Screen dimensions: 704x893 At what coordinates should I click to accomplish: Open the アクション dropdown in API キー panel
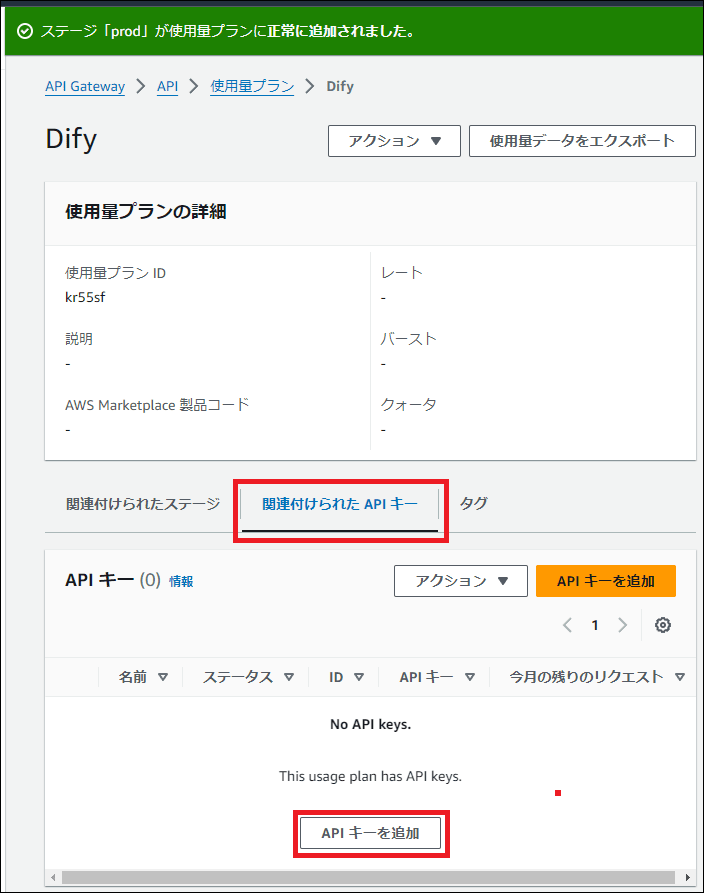(460, 581)
